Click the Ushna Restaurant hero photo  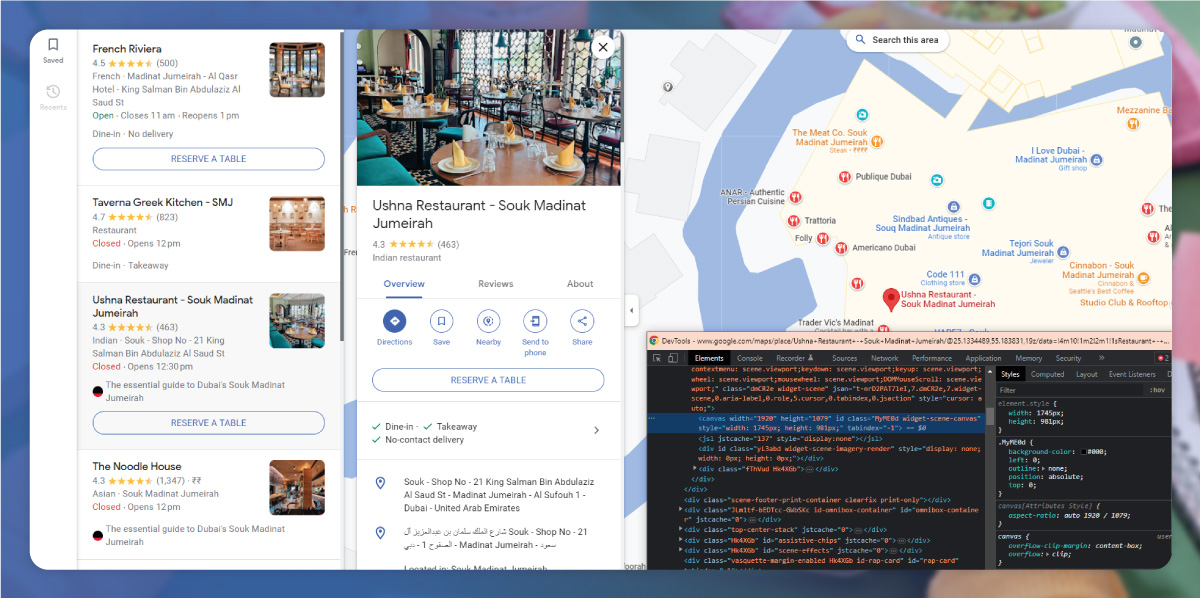pyautogui.click(x=489, y=107)
